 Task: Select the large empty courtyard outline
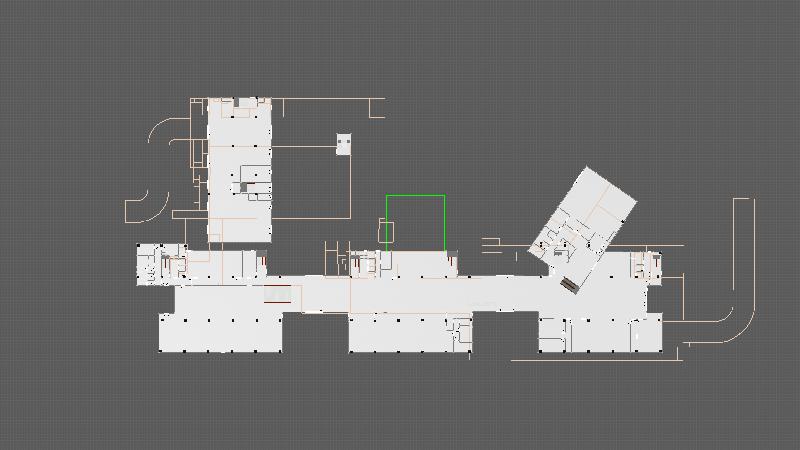pyautogui.click(x=310, y=182)
